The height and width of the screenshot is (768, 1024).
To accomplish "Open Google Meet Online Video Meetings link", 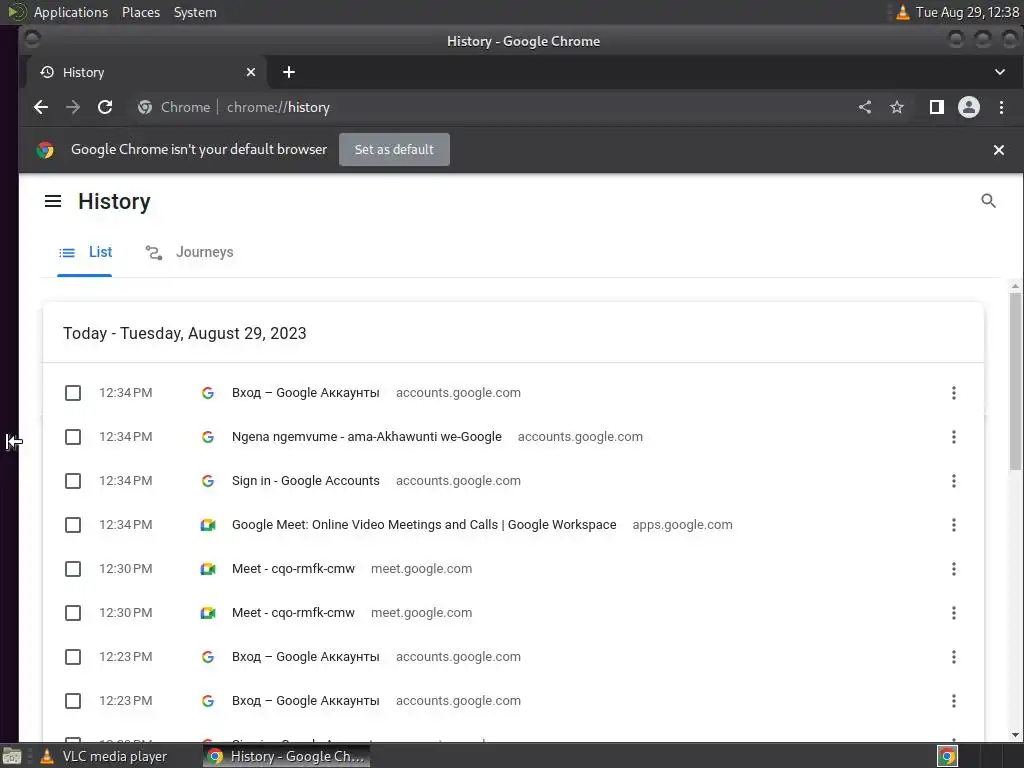I will [424, 525].
